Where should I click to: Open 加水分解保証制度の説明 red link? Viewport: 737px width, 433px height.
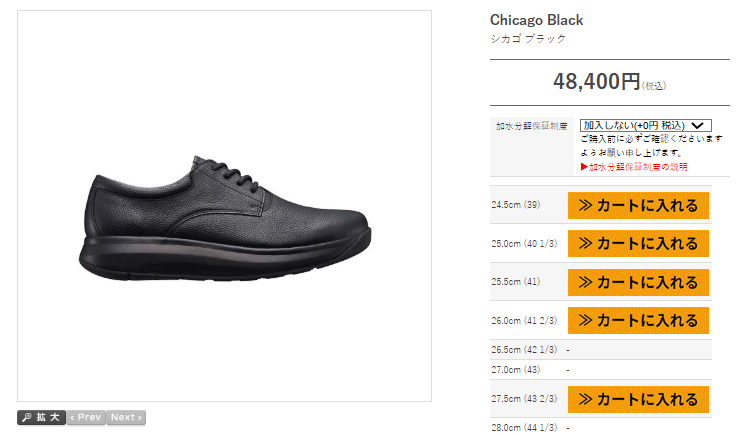pyautogui.click(x=634, y=167)
